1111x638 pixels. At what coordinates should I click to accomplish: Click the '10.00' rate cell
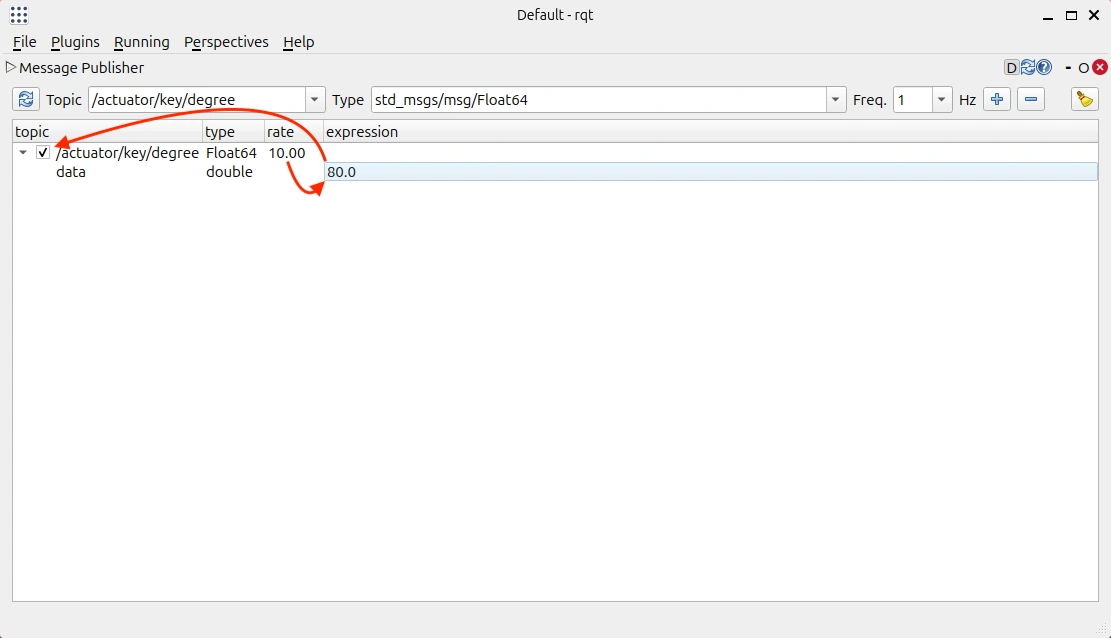click(287, 152)
